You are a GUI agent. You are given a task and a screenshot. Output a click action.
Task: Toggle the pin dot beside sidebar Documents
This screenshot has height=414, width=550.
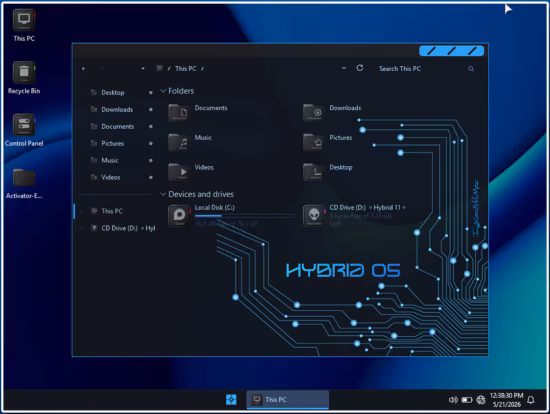[151, 126]
